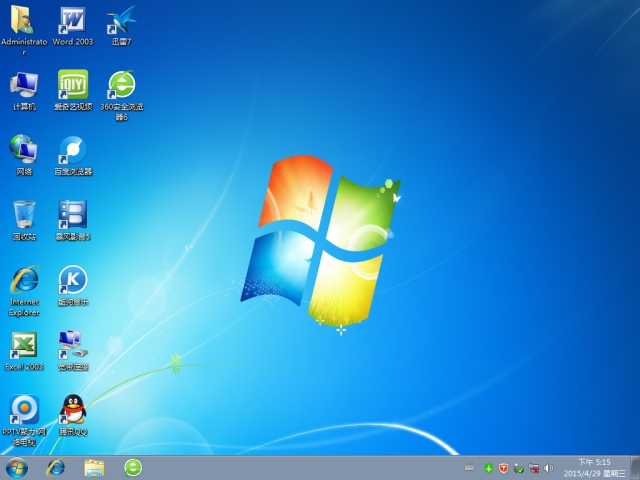Launch 360 browser from the taskbar

click(133, 468)
